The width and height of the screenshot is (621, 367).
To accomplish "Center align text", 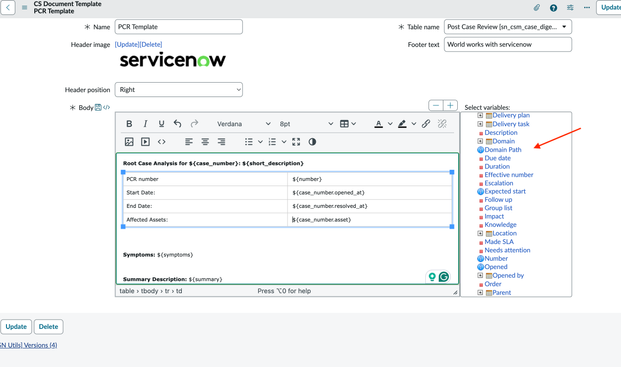I will (205, 142).
